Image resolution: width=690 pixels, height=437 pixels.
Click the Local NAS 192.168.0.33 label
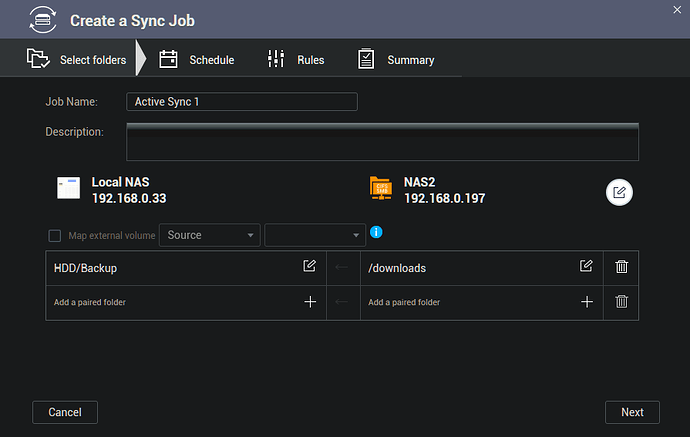click(x=129, y=190)
